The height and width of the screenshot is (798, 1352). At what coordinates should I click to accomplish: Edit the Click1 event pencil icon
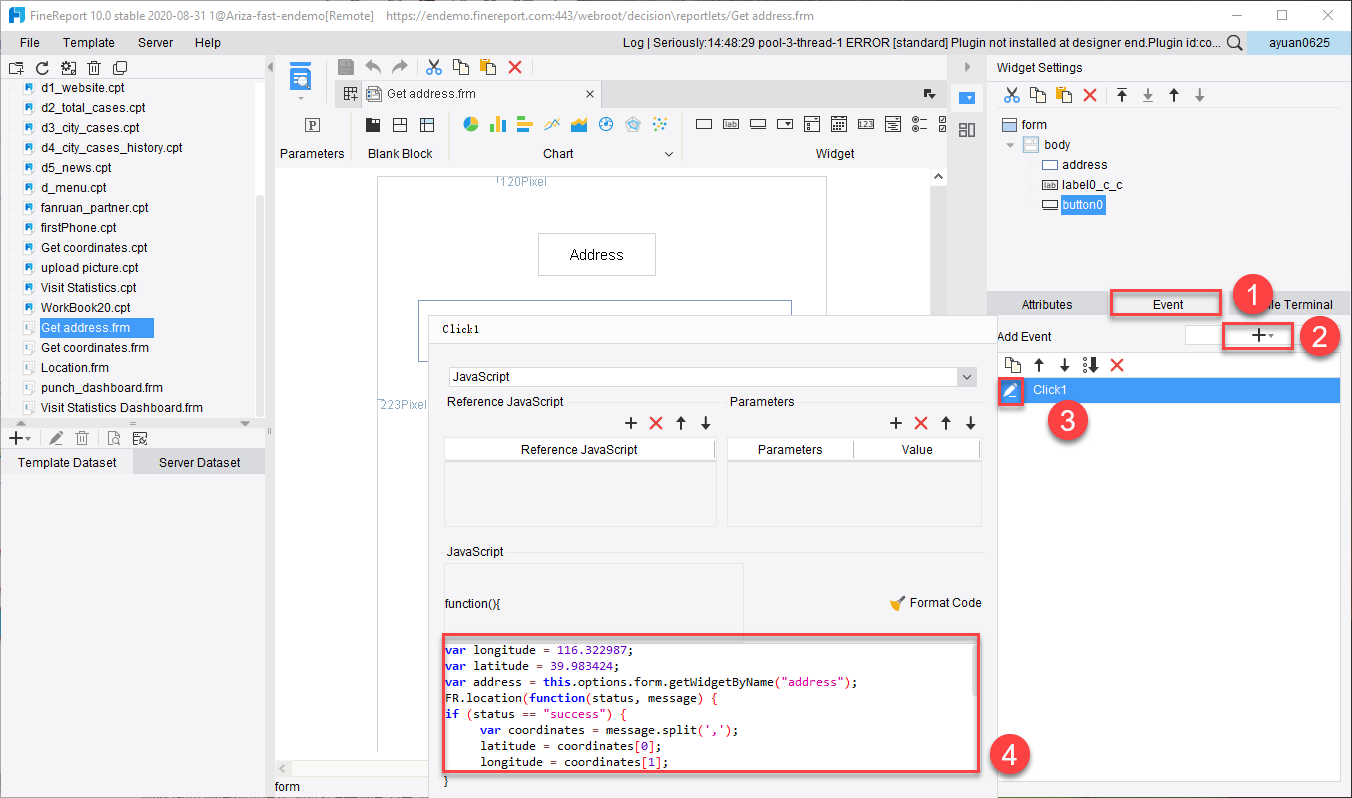(1010, 391)
